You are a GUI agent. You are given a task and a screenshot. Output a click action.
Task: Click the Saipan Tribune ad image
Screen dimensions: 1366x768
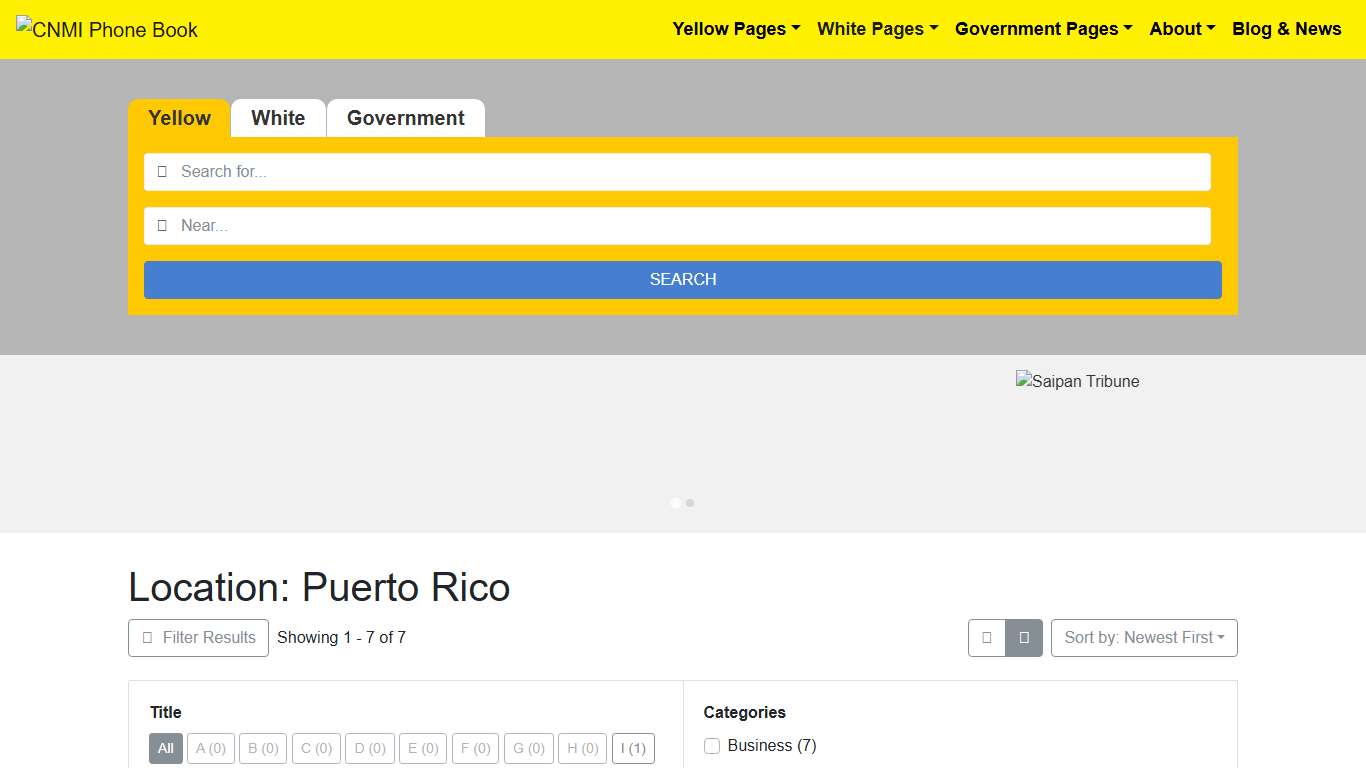1077,381
